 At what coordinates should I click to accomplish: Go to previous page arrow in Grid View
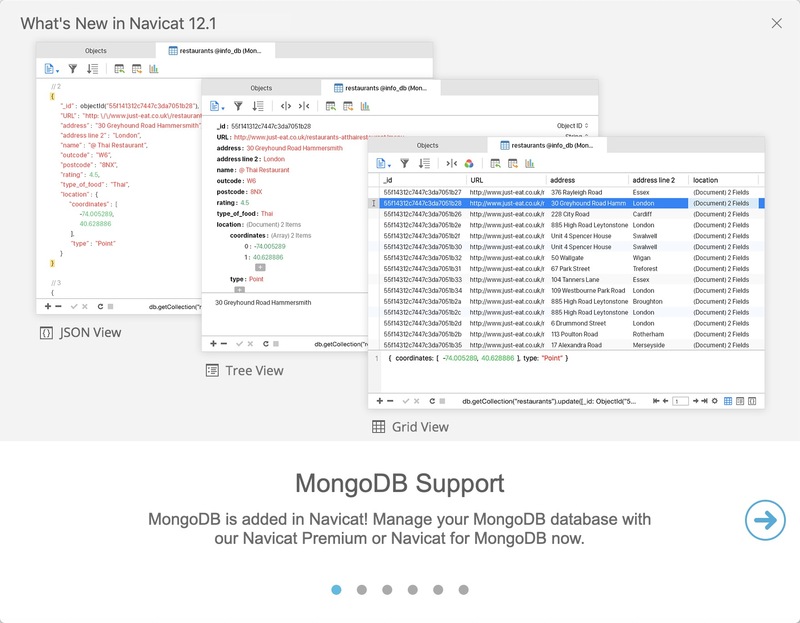tap(666, 401)
